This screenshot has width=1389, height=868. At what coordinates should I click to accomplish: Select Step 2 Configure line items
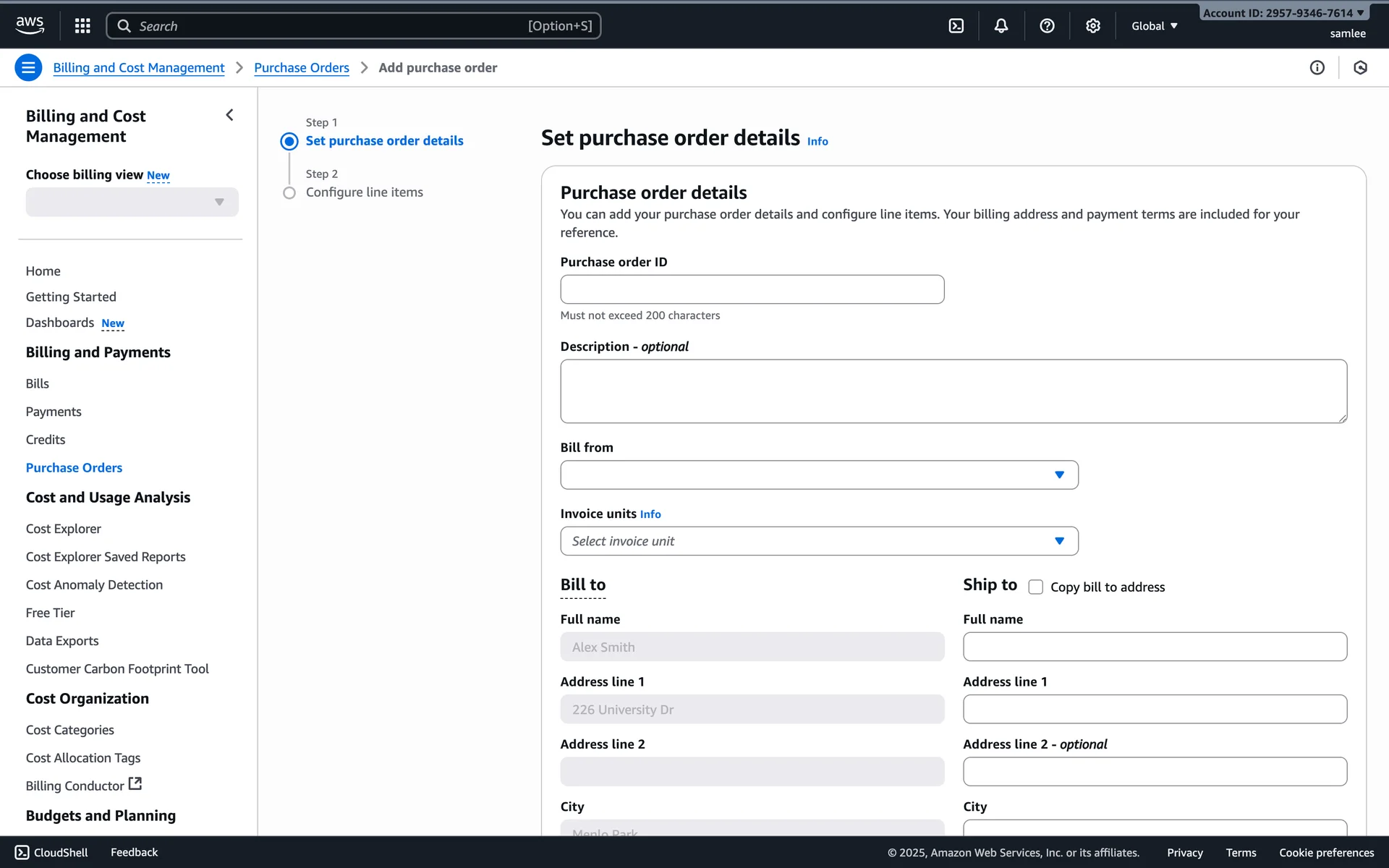364,192
